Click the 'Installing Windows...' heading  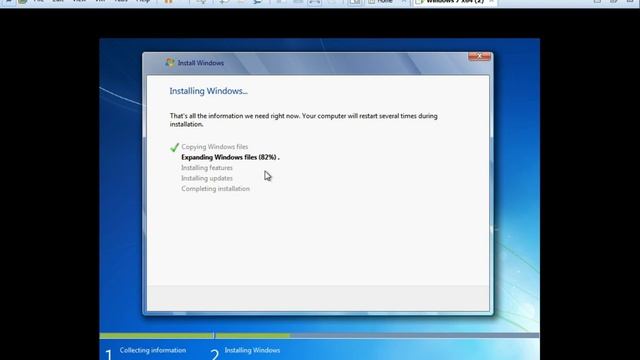point(209,91)
